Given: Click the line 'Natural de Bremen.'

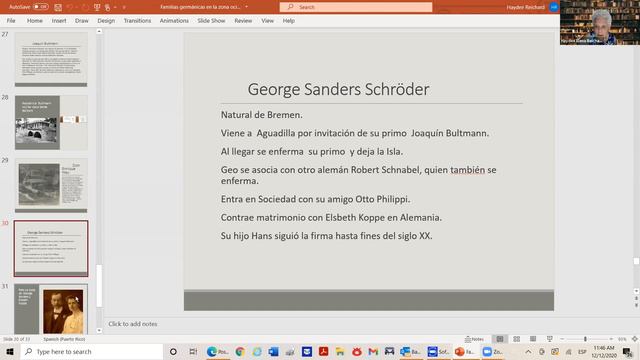Looking at the screenshot, I should tap(262, 115).
